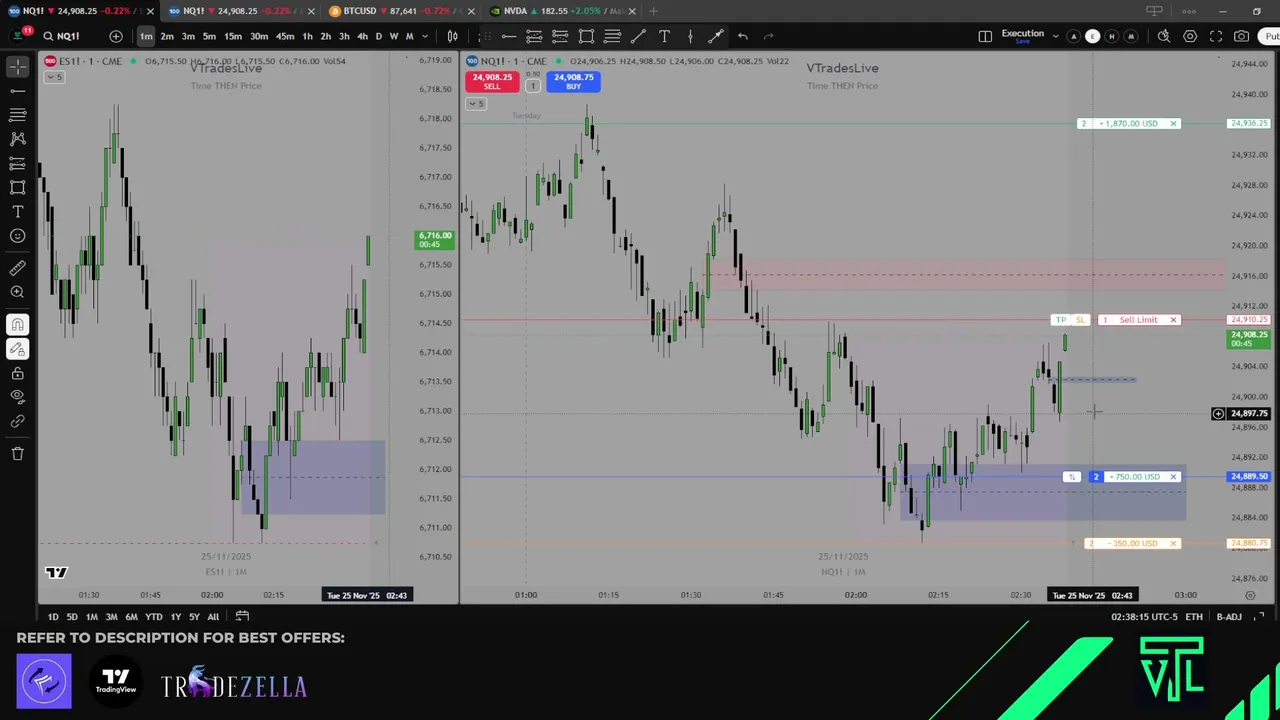Remove objects with trash icon
This screenshot has width=1280, height=720.
coord(18,454)
